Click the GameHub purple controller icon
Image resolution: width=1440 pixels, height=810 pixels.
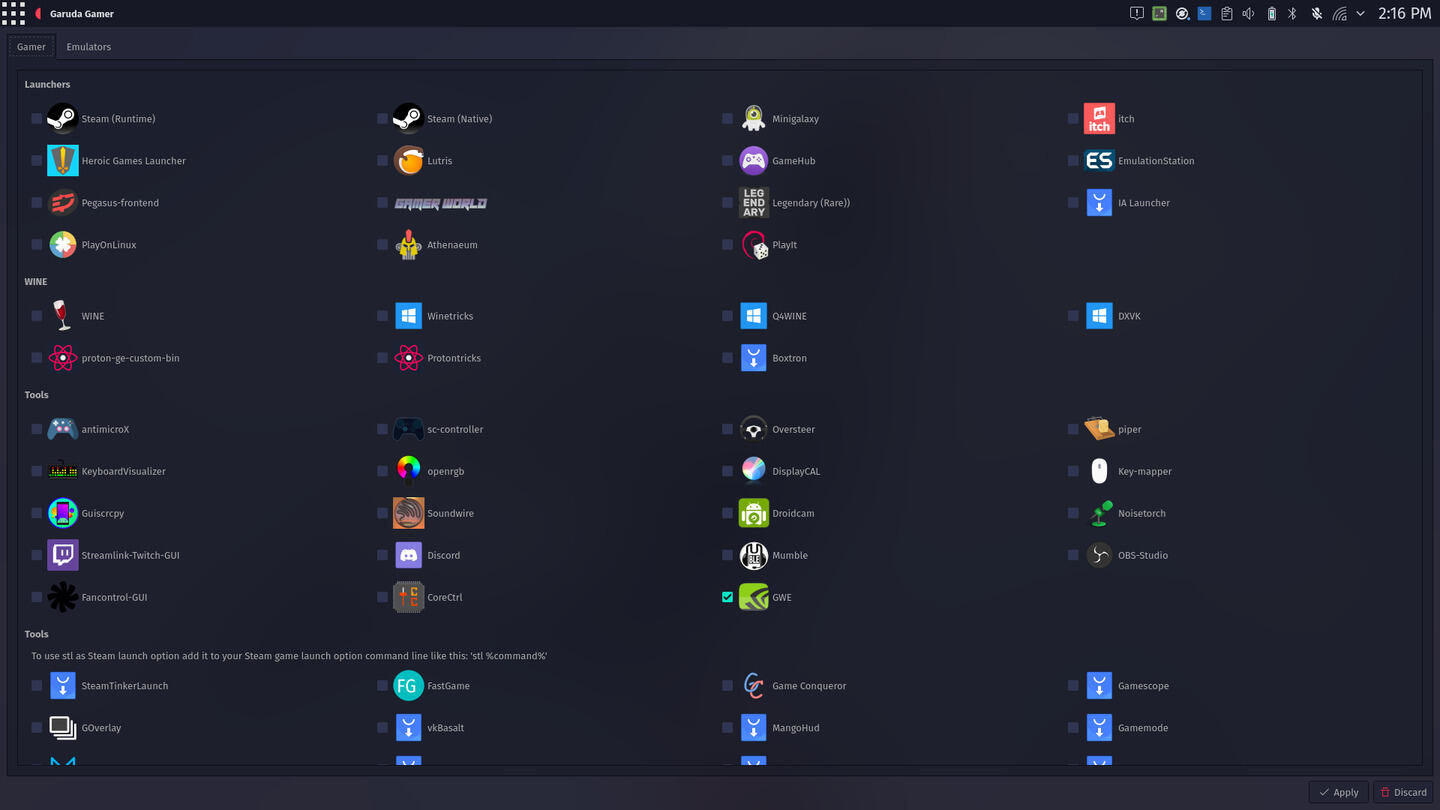(x=754, y=160)
